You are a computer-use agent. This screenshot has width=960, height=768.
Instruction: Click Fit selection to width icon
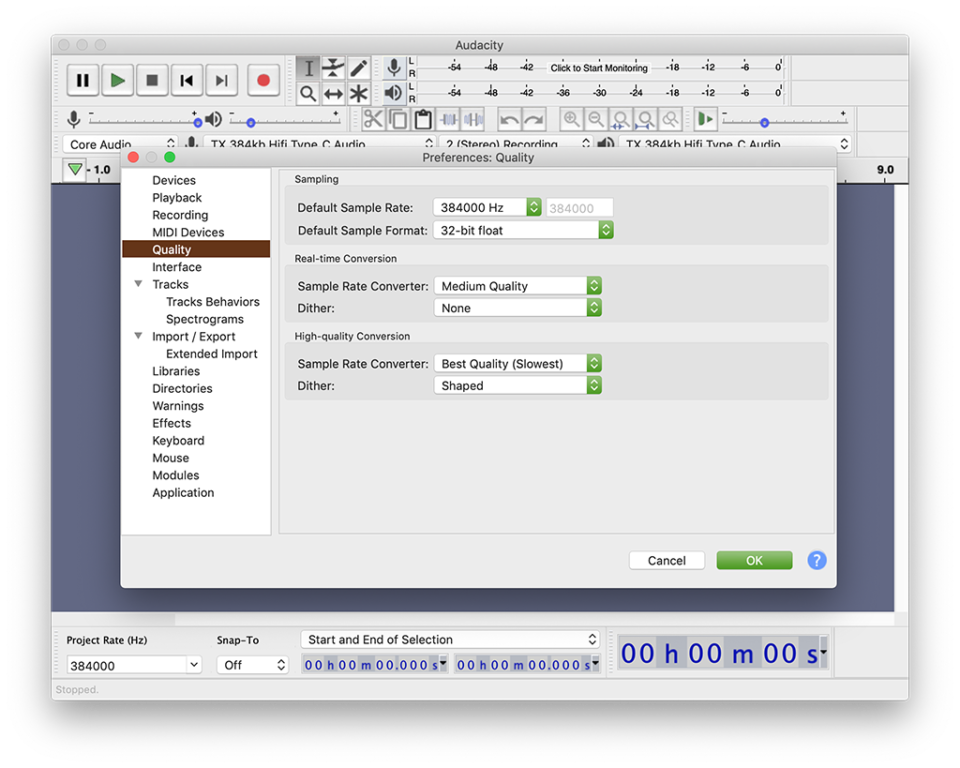pyautogui.click(x=621, y=119)
